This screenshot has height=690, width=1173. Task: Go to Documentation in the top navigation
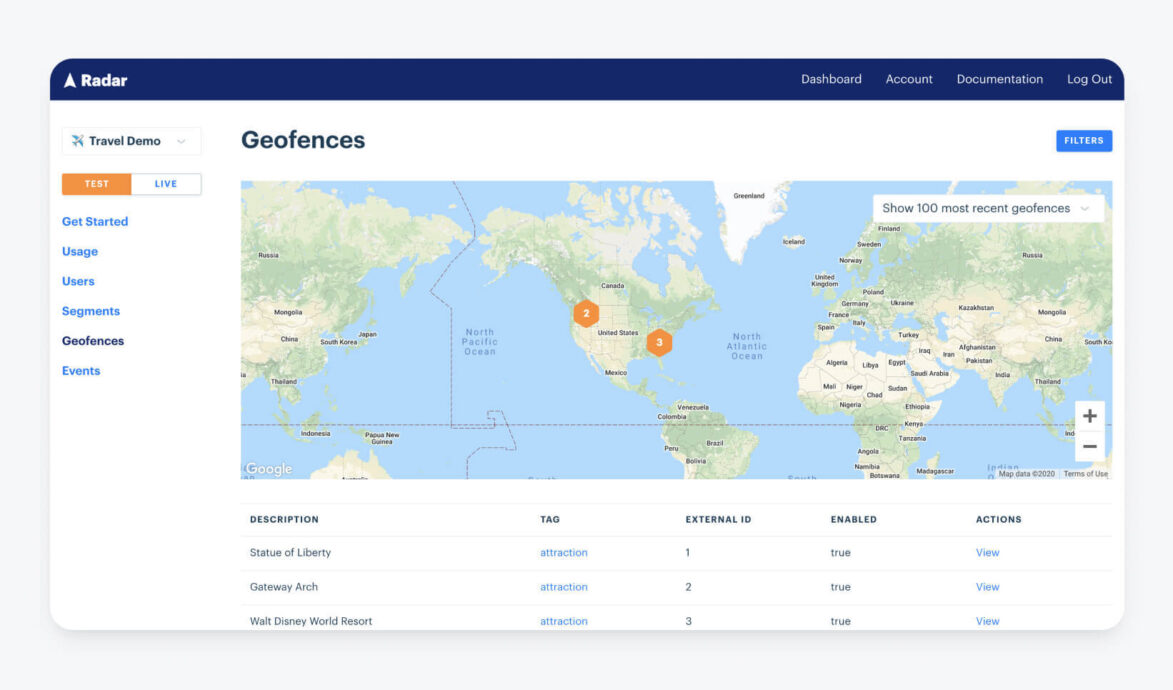[999, 79]
